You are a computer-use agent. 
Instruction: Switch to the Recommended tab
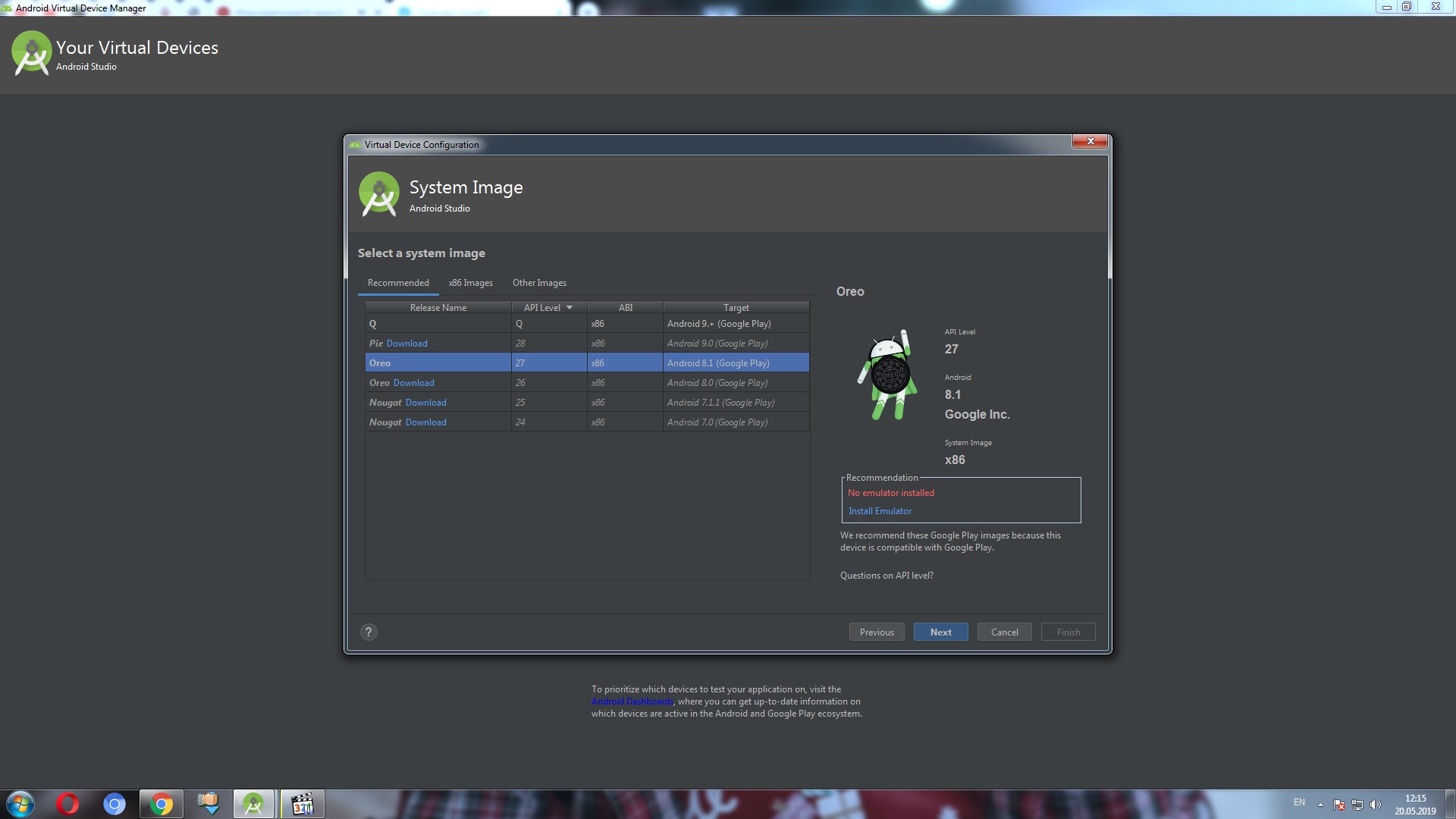pyautogui.click(x=398, y=283)
